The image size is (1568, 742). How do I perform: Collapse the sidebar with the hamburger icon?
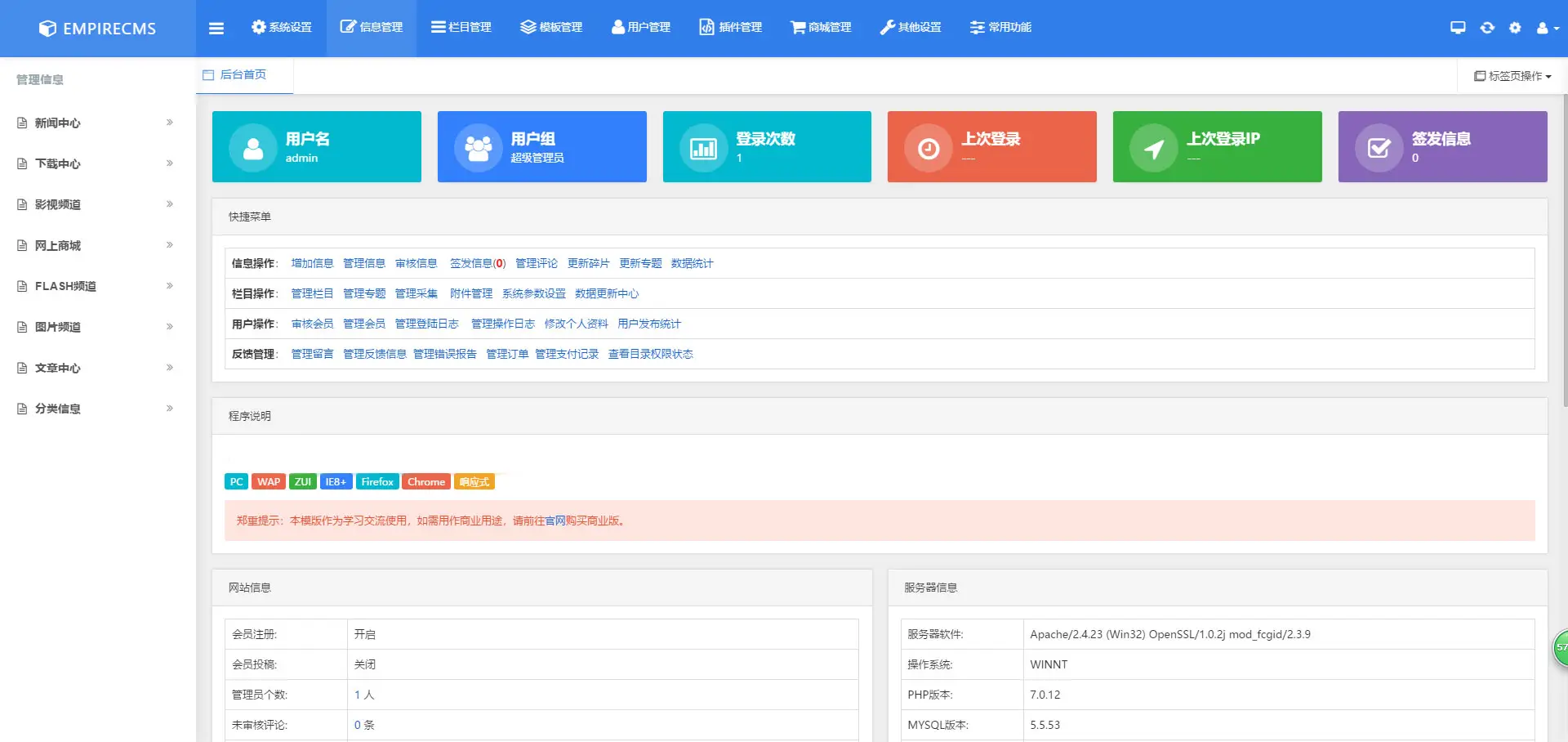216,27
